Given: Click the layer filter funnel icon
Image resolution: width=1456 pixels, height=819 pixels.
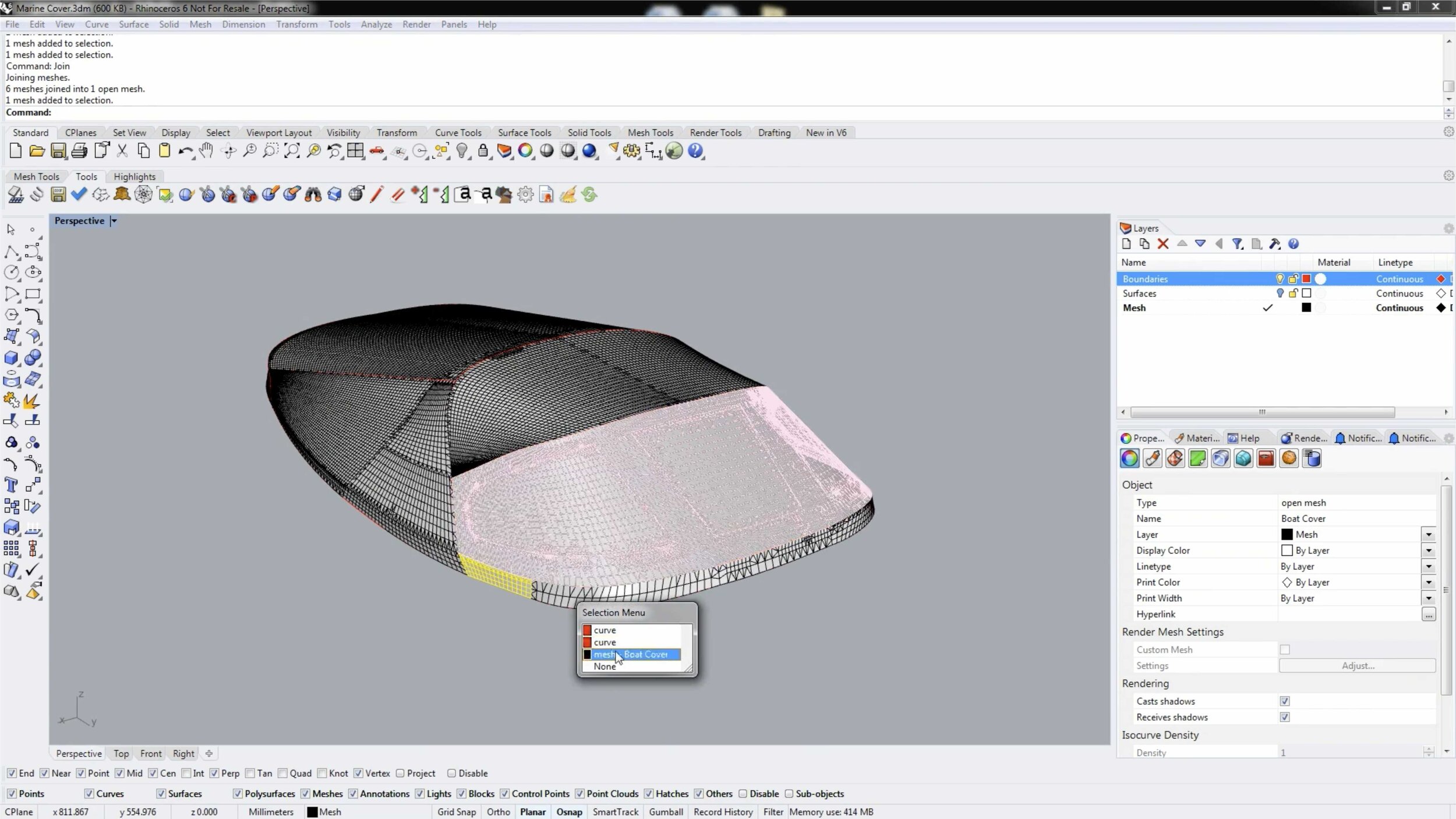Looking at the screenshot, I should [1238, 244].
